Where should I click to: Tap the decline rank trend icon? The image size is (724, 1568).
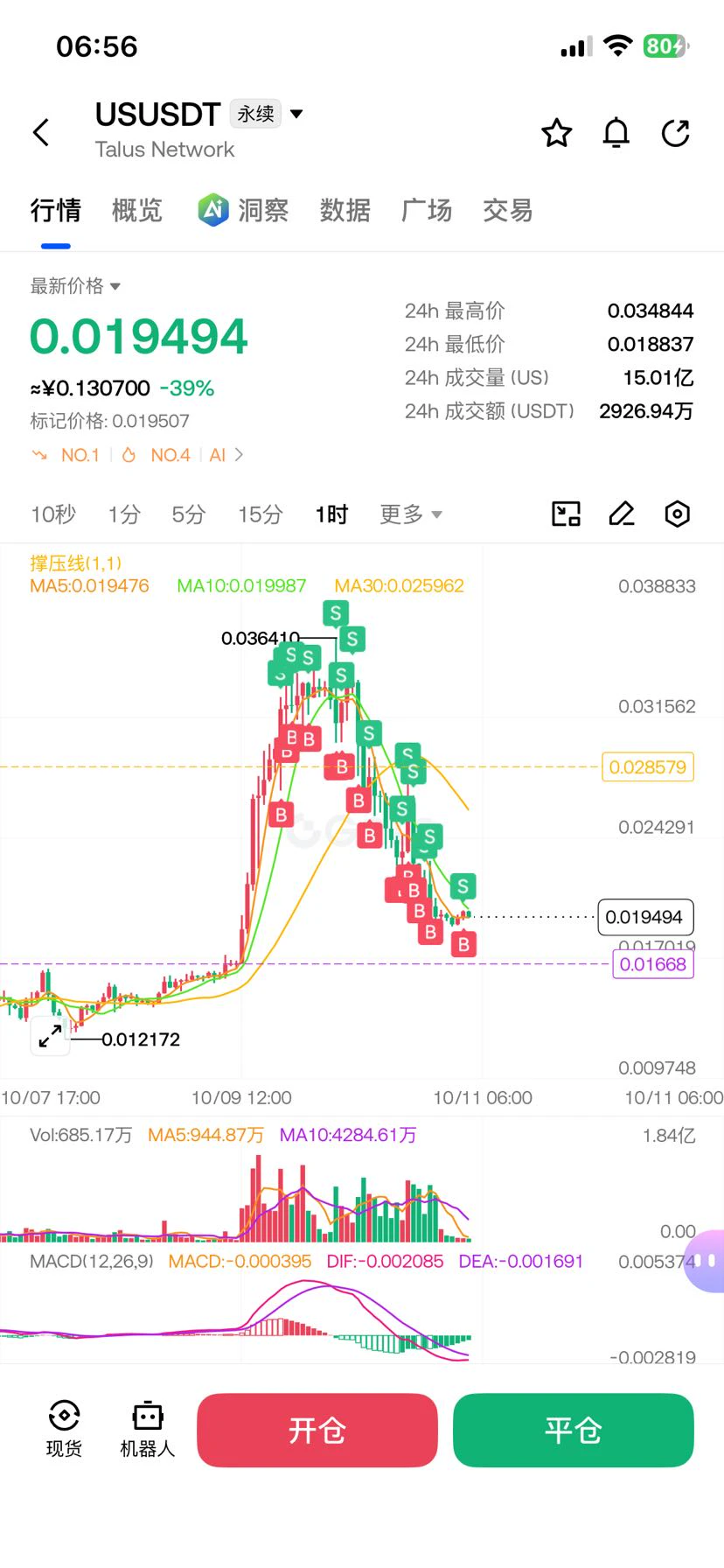coord(39,455)
